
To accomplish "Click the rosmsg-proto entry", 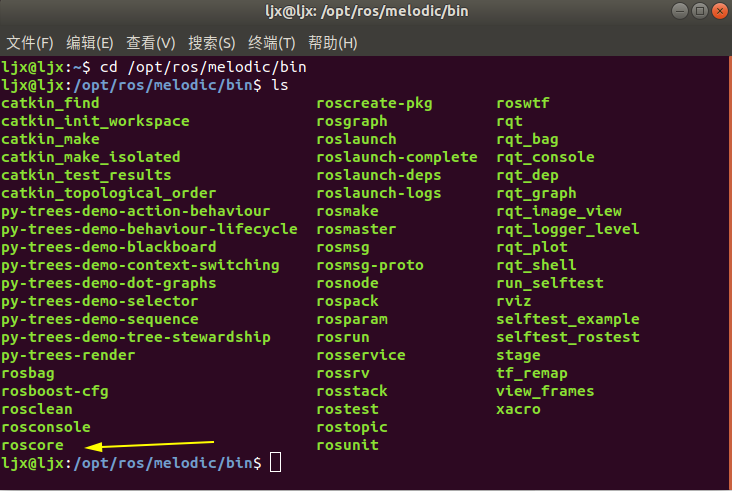I will 370,265.
